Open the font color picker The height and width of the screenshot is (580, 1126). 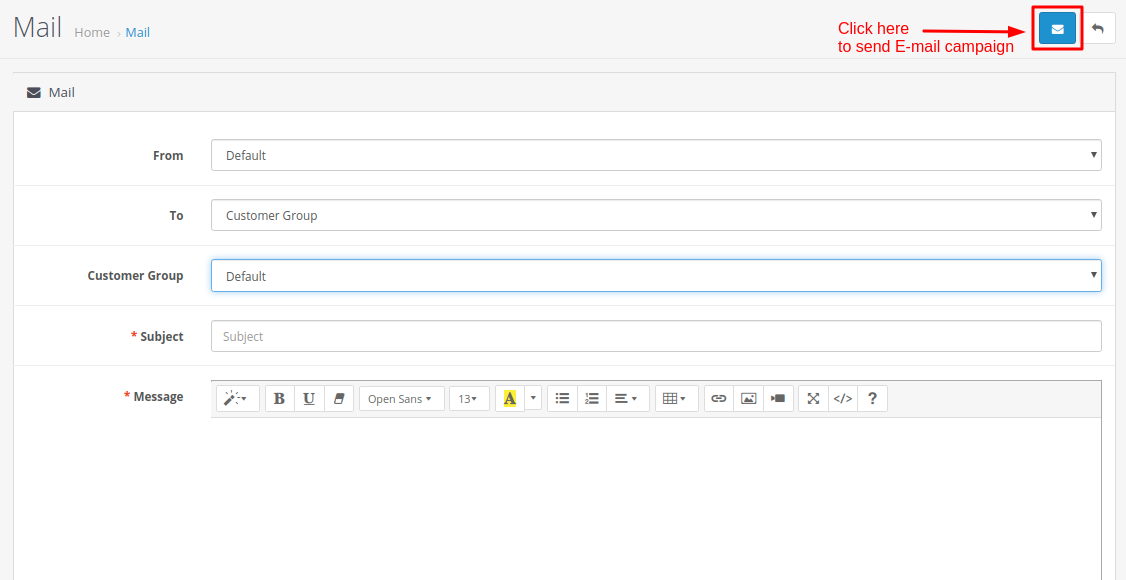(x=510, y=398)
